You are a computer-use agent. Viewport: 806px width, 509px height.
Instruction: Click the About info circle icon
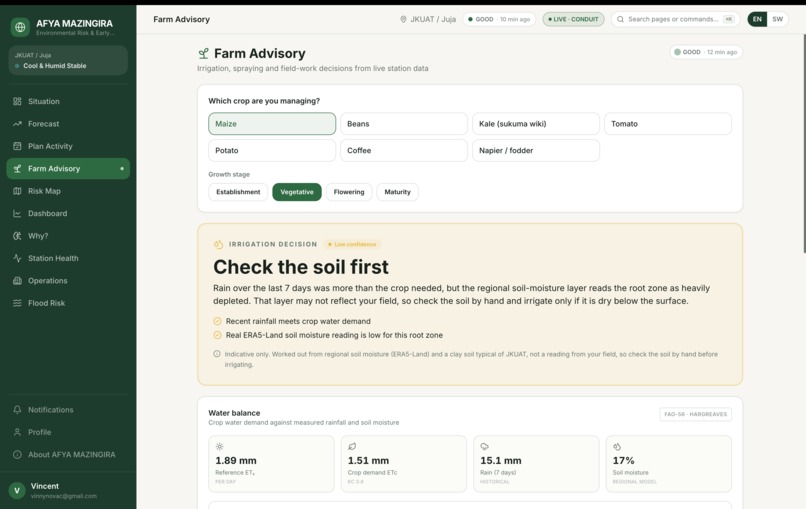point(17,455)
